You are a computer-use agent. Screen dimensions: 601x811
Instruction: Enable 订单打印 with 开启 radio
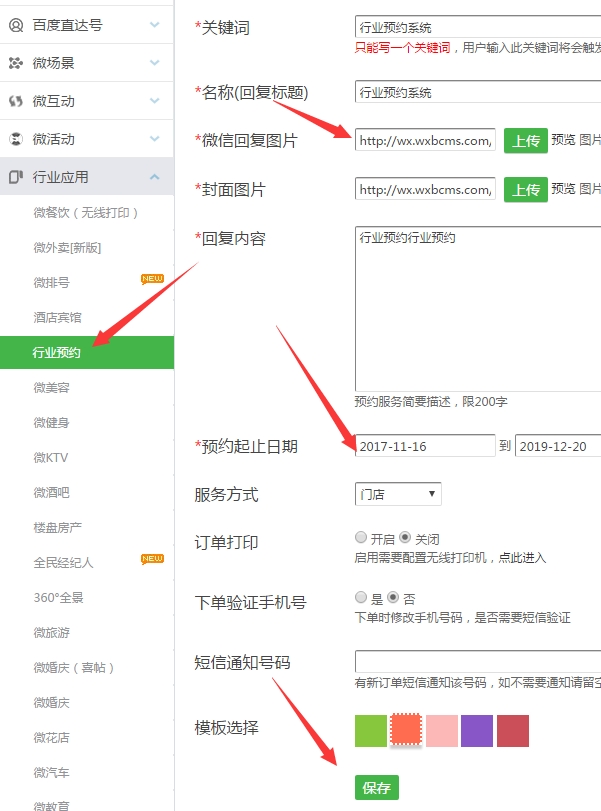tap(361, 537)
